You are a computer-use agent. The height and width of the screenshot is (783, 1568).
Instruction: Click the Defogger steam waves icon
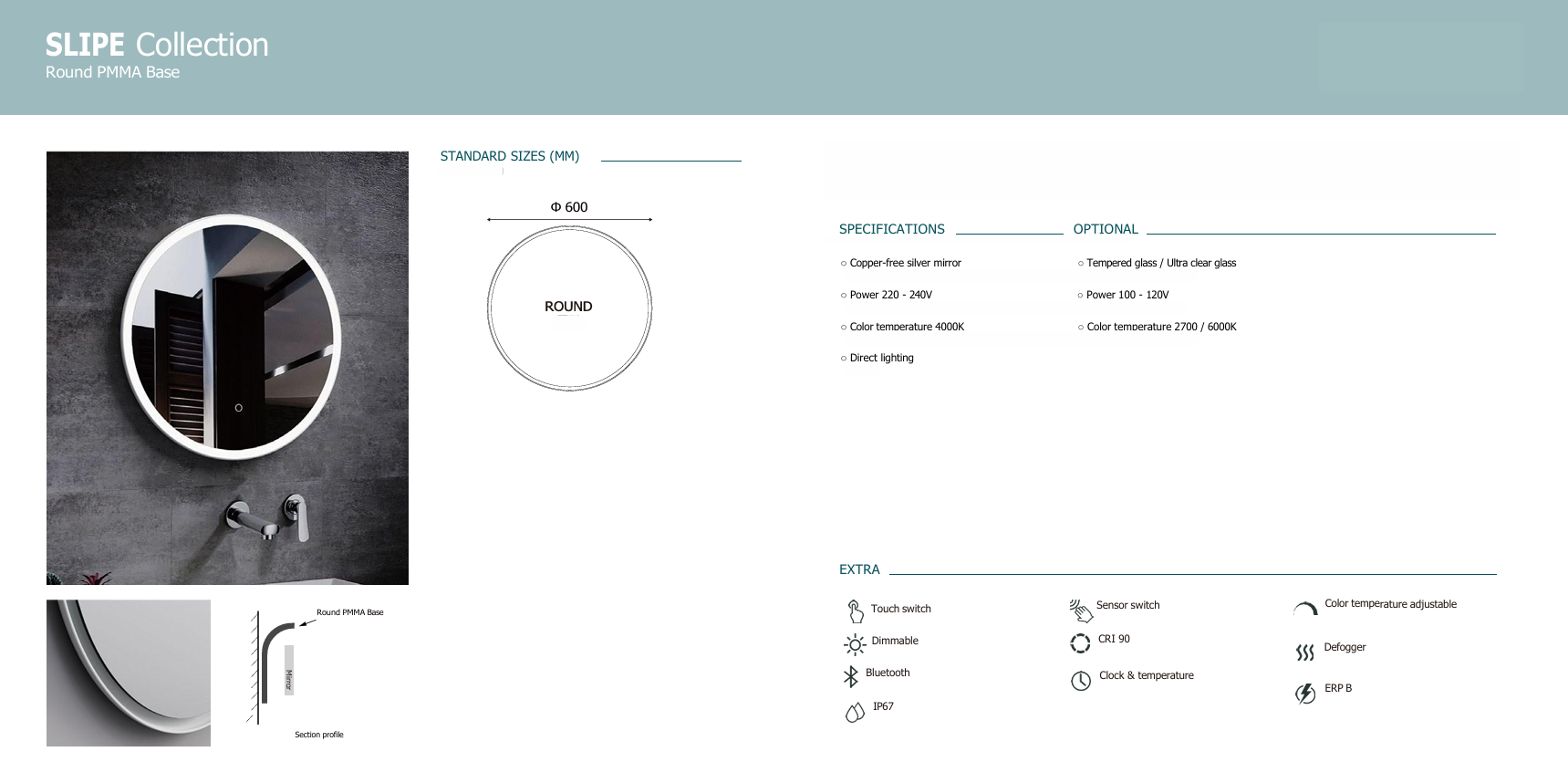(1305, 652)
